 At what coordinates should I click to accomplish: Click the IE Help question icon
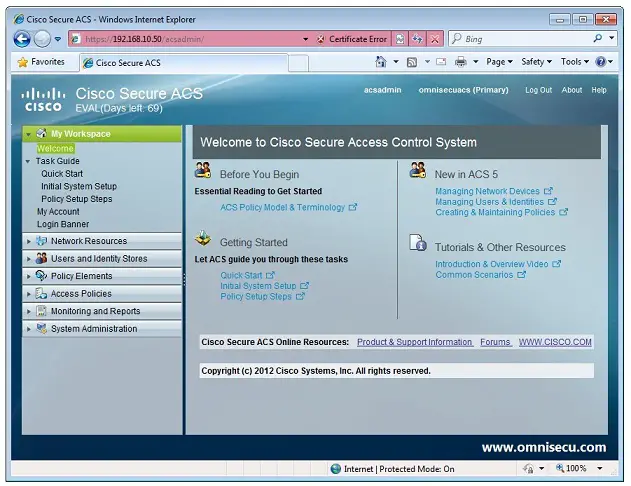[600, 62]
